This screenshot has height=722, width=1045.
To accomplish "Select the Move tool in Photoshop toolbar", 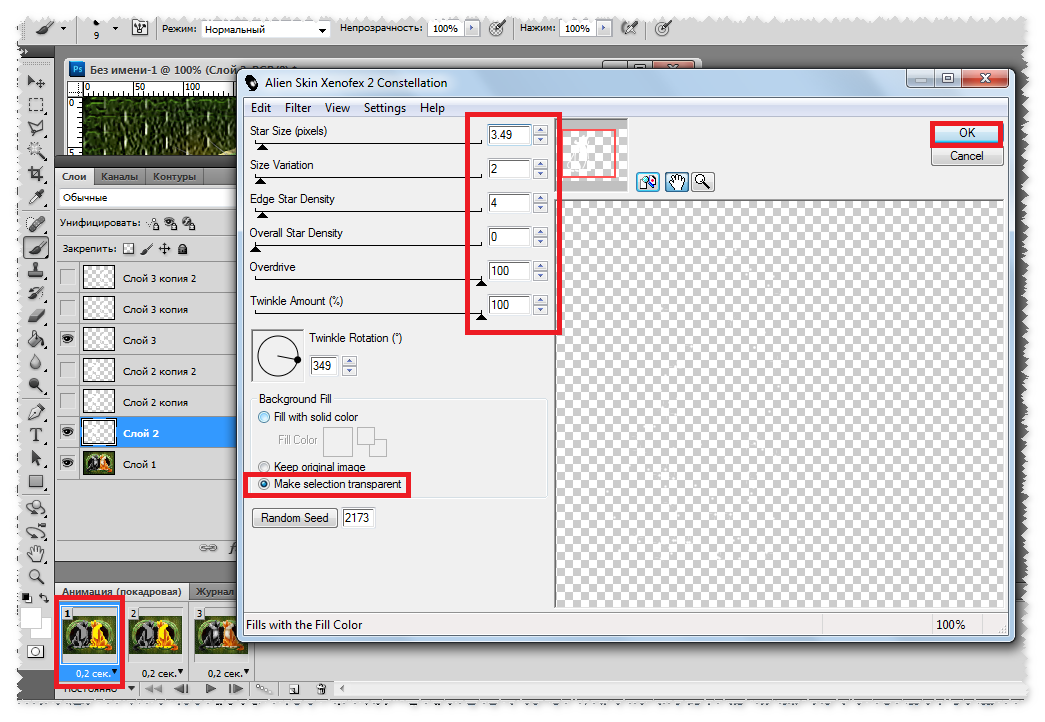I will (x=36, y=81).
